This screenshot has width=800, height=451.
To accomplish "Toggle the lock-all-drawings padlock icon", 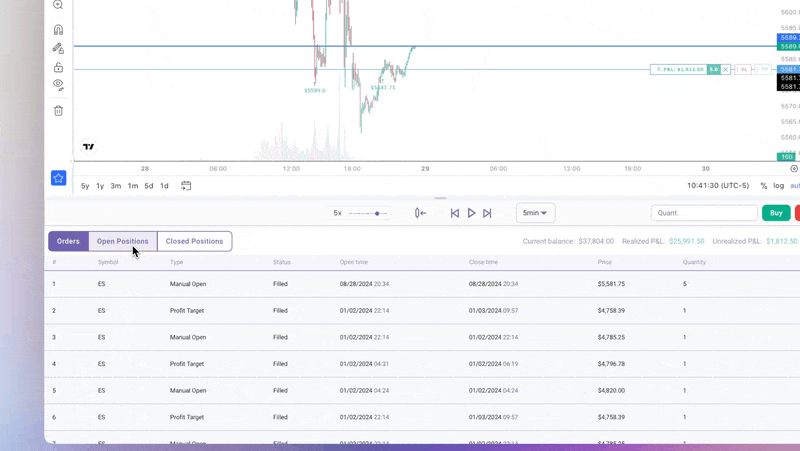I will [58, 67].
